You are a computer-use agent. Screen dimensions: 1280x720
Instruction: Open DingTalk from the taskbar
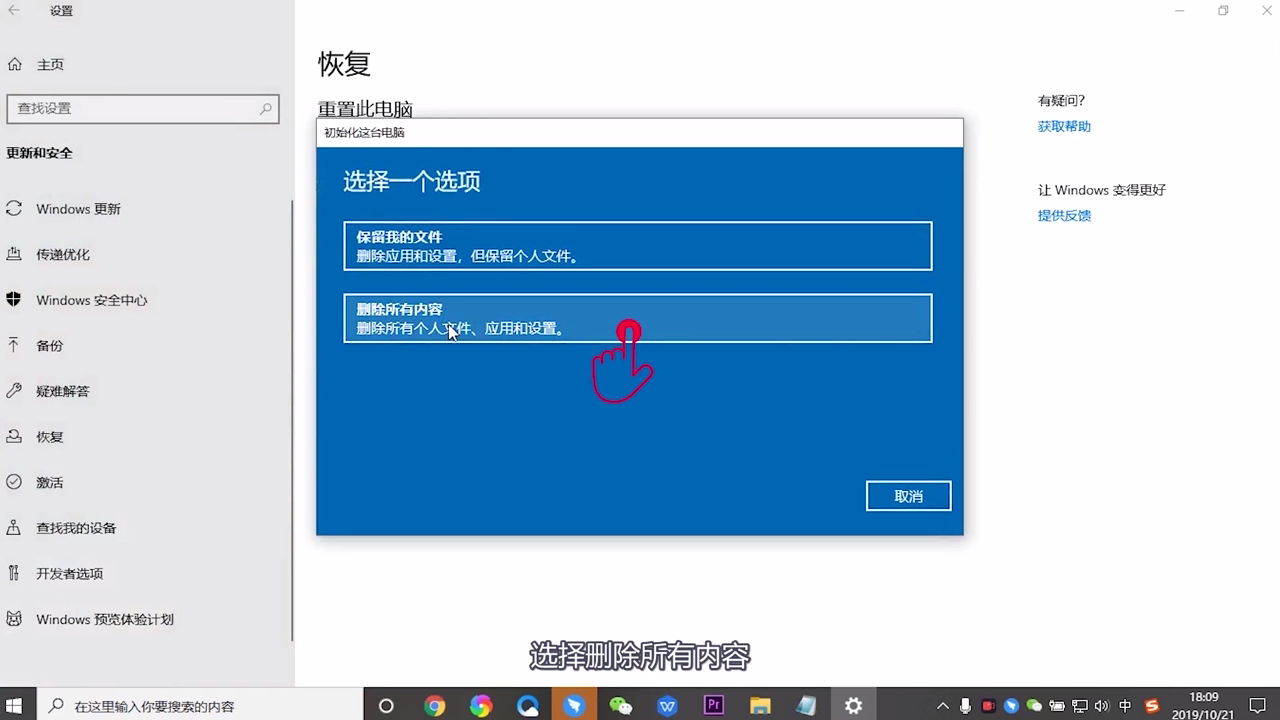pyautogui.click(x=575, y=704)
